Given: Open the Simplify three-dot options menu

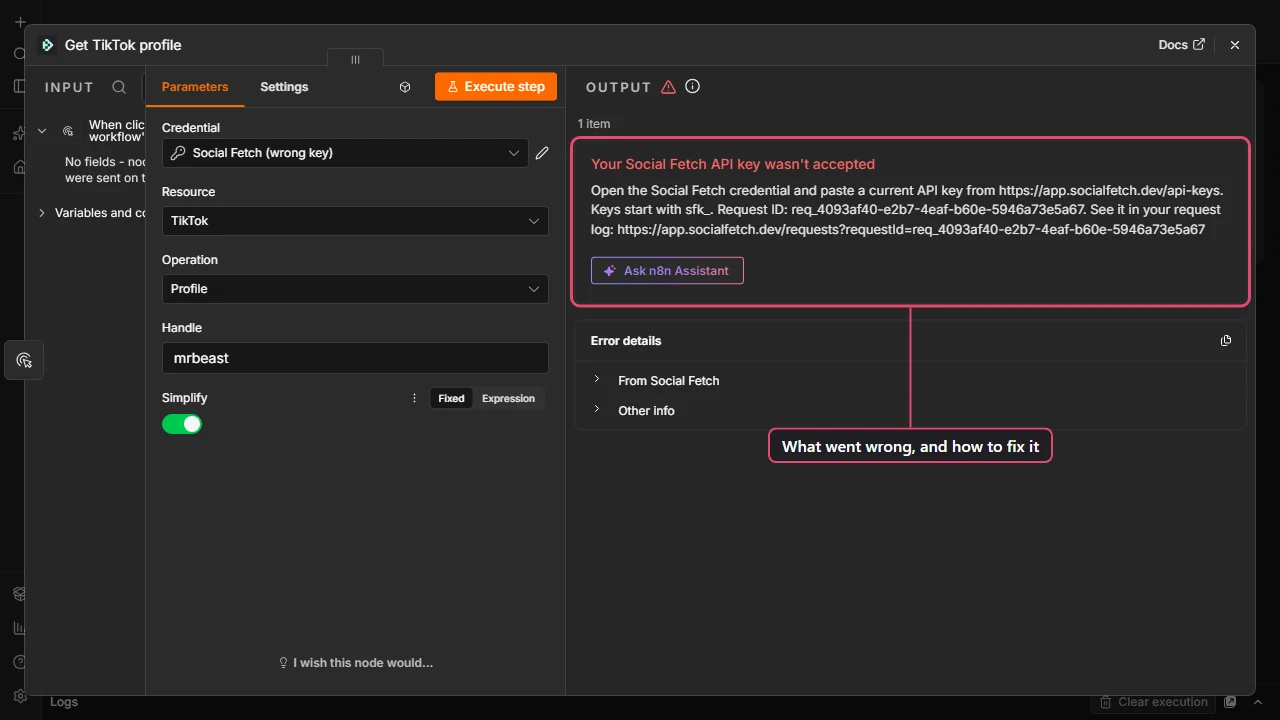Looking at the screenshot, I should coord(414,398).
